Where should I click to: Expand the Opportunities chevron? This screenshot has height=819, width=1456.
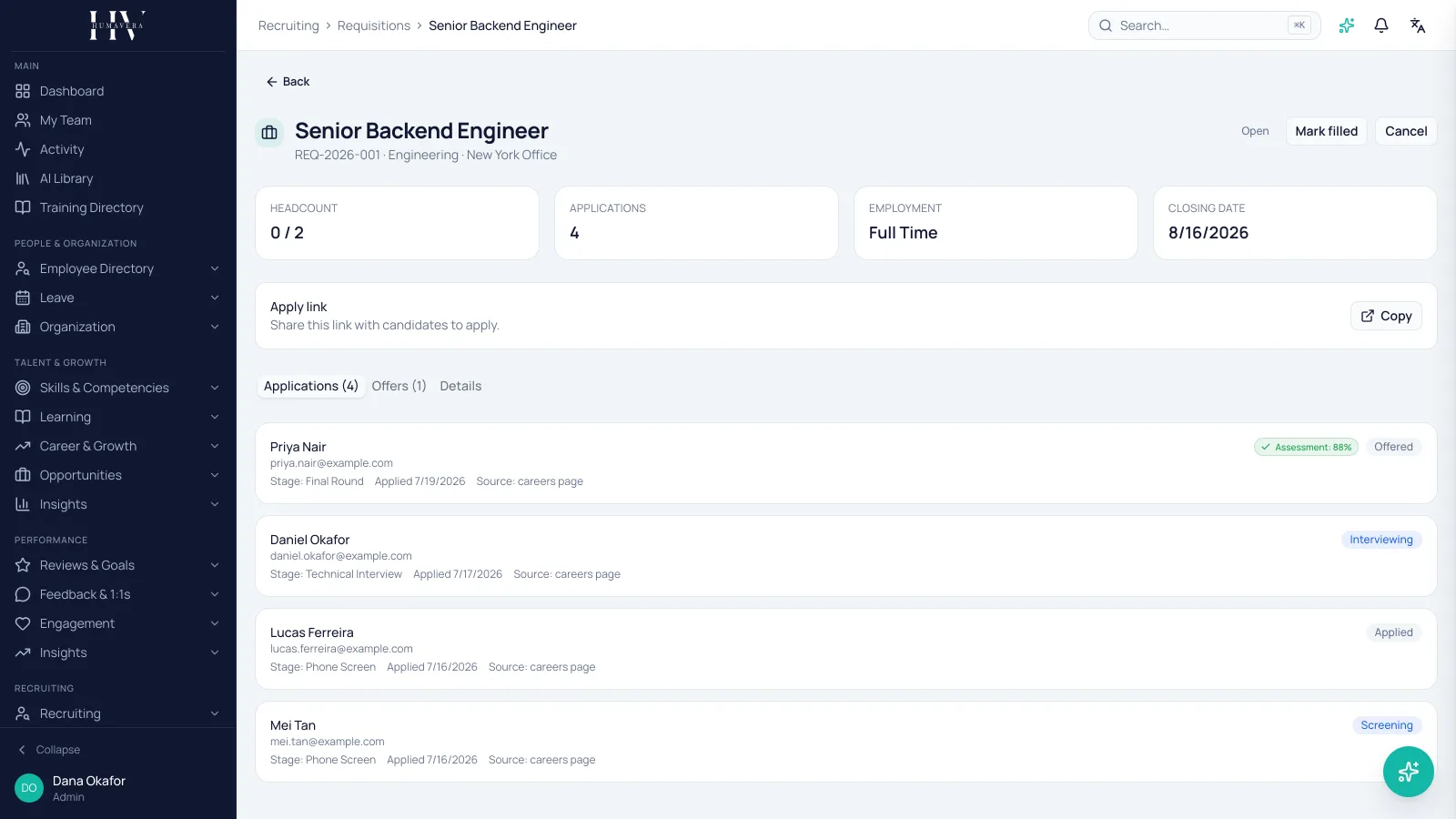(x=215, y=475)
